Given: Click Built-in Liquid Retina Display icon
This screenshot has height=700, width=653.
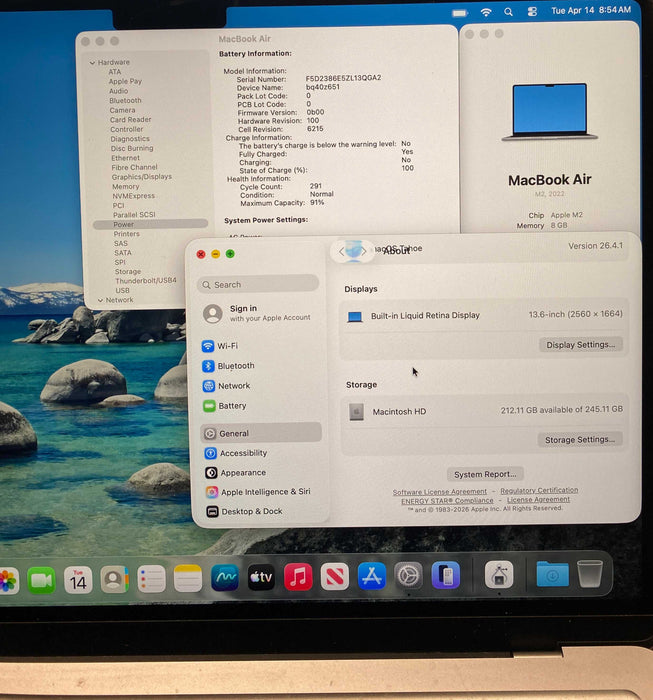Looking at the screenshot, I should pyautogui.click(x=355, y=317).
